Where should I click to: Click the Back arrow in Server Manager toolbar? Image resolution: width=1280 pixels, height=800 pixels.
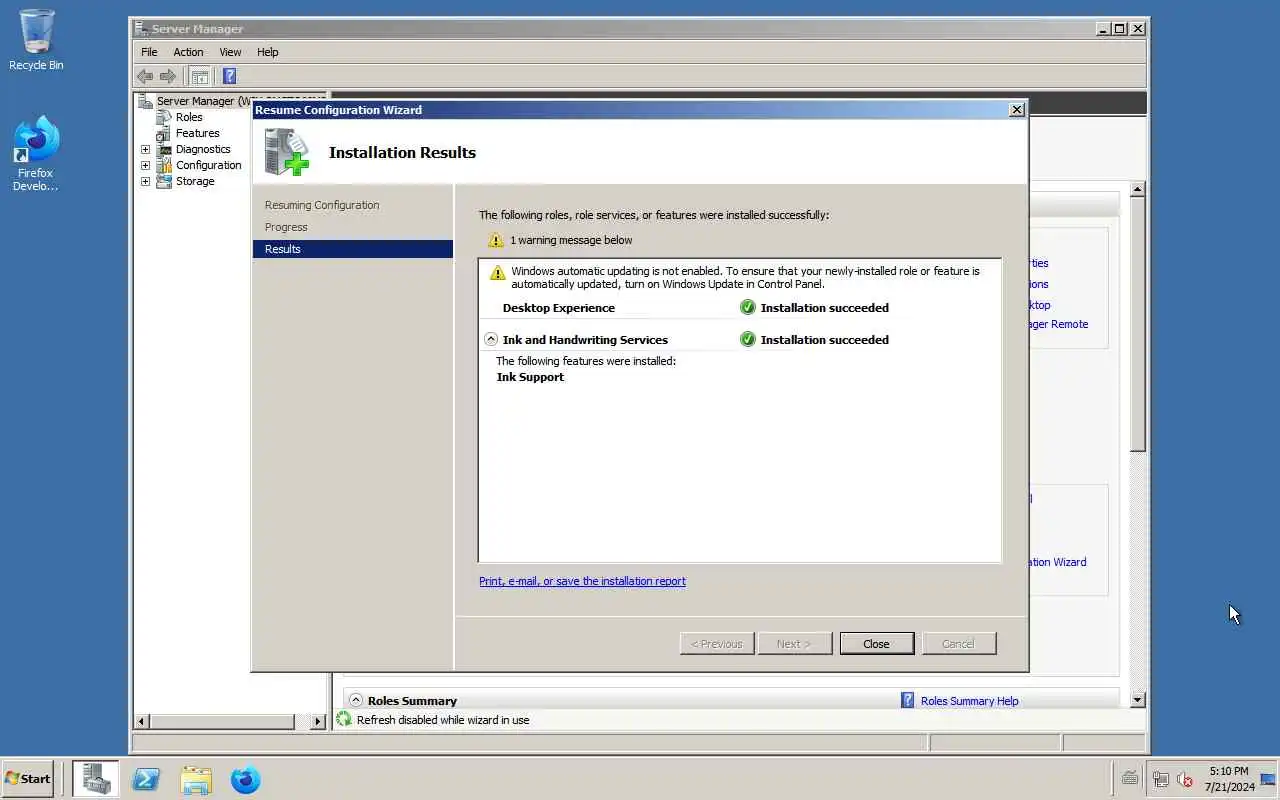coord(145,76)
